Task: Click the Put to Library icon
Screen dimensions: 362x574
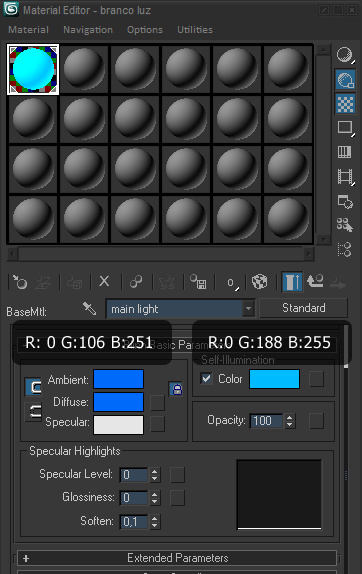Action: pos(198,282)
